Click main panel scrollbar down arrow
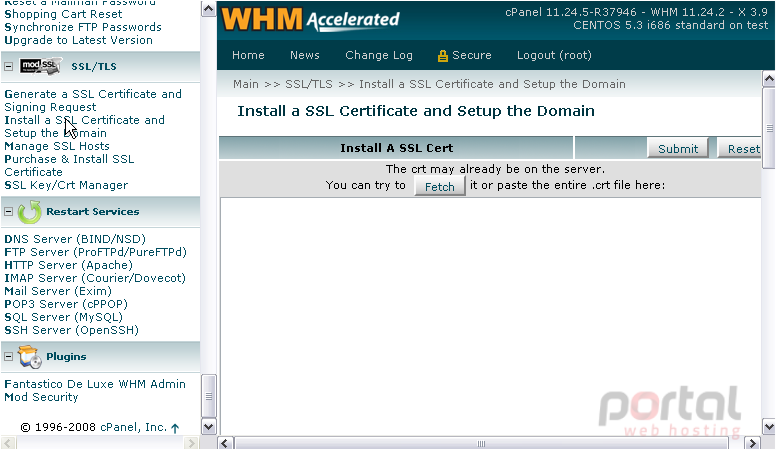 click(x=769, y=427)
